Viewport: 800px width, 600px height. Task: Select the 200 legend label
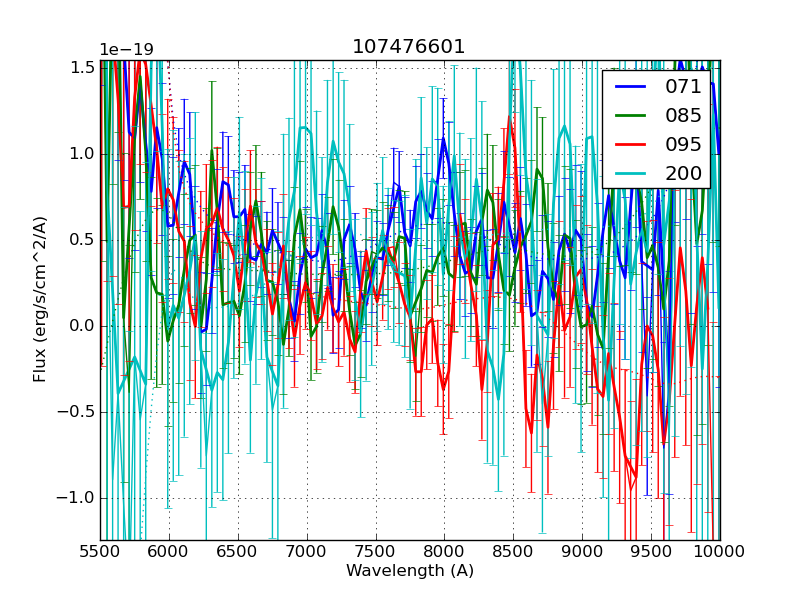[683, 172]
